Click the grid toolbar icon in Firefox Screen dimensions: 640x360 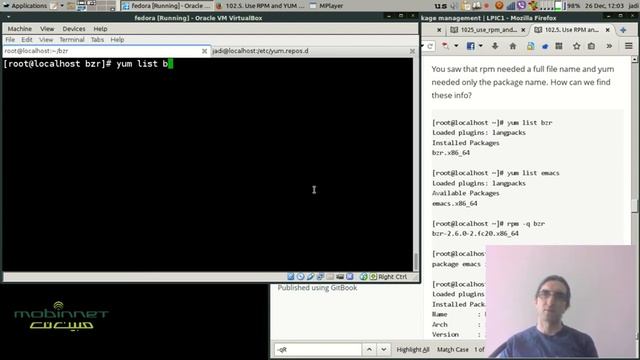coord(559,46)
